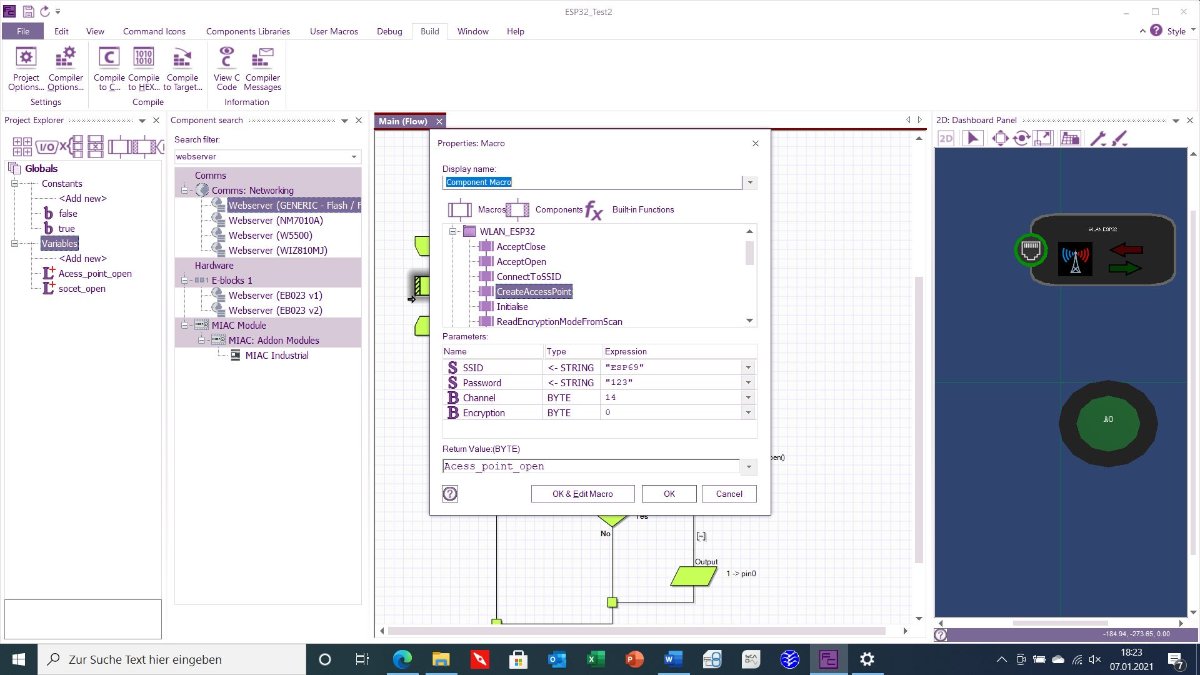Screen dimensions: 1200x675
Task: Click the help question mark in Properties dialog
Action: click(x=450, y=494)
